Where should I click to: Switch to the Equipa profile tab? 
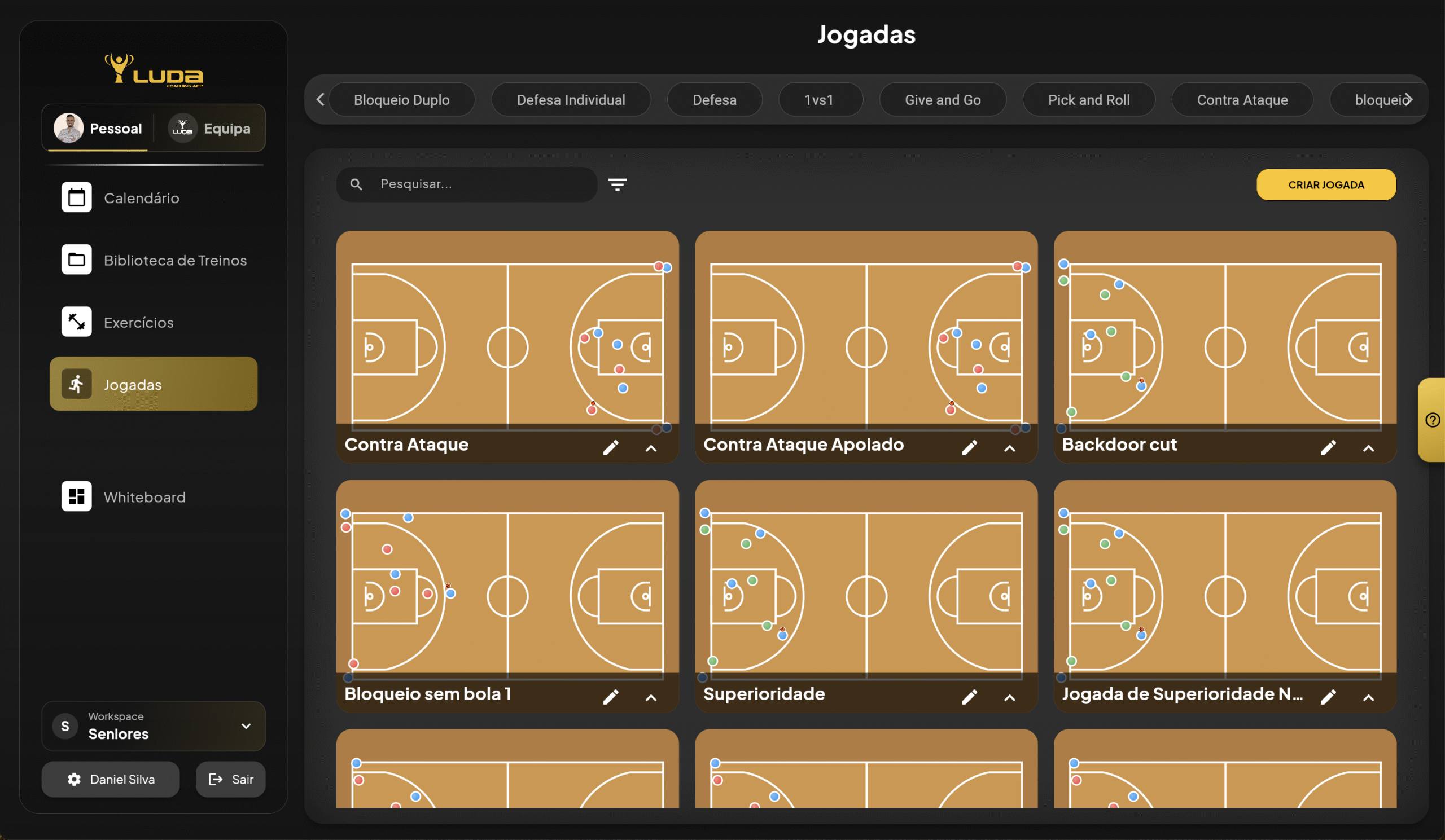(x=211, y=129)
